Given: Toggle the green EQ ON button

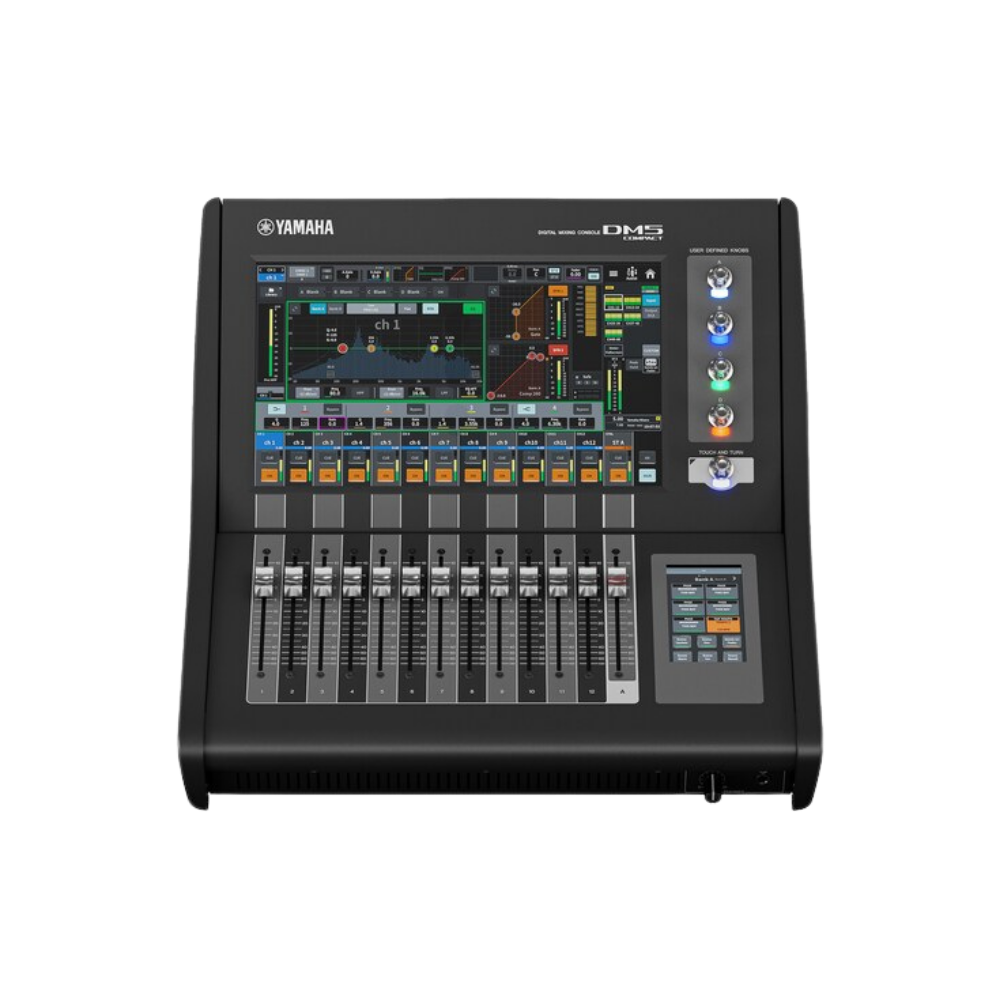Looking at the screenshot, I should [473, 309].
